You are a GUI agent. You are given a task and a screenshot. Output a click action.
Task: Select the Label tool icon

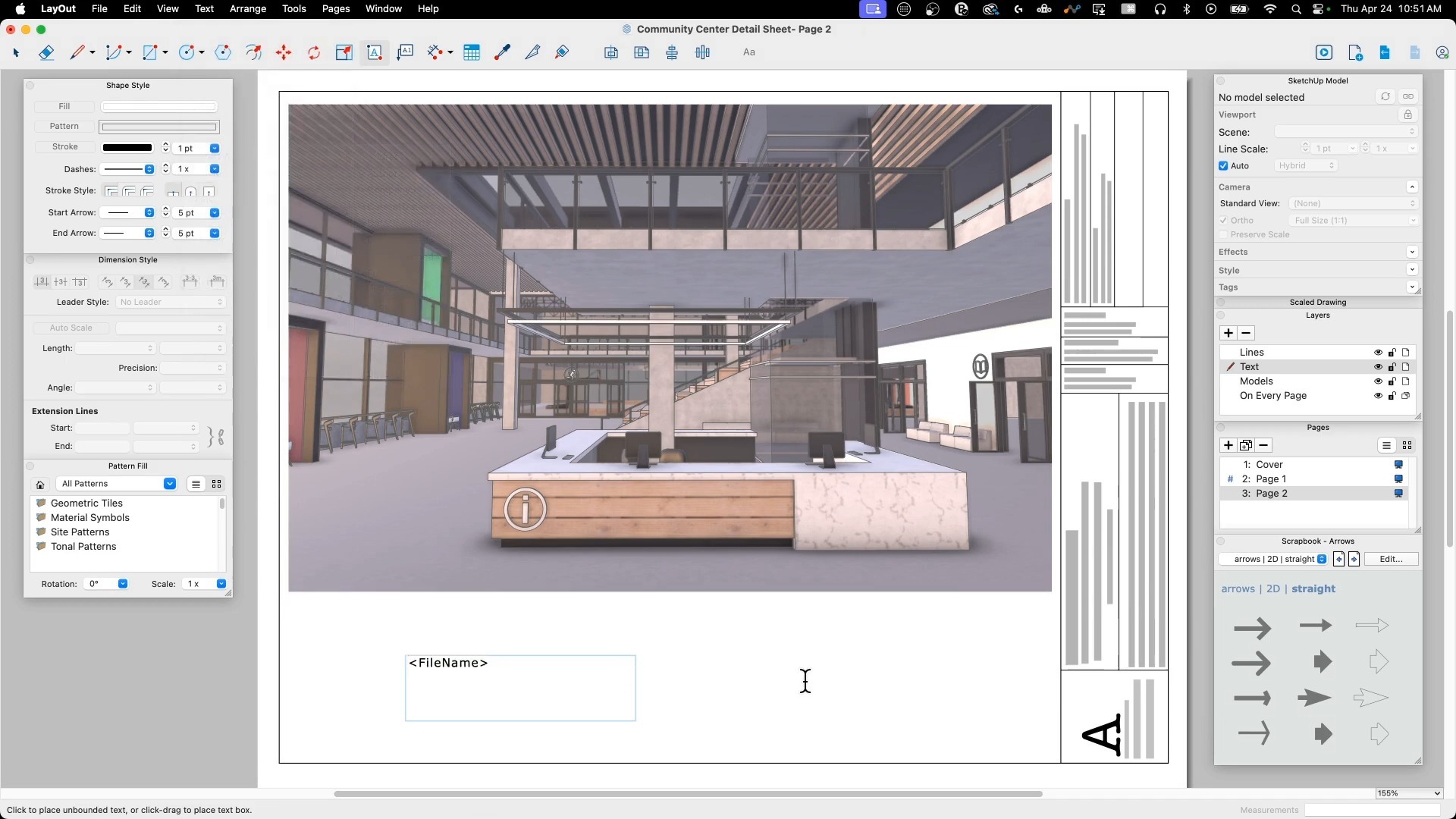point(405,52)
